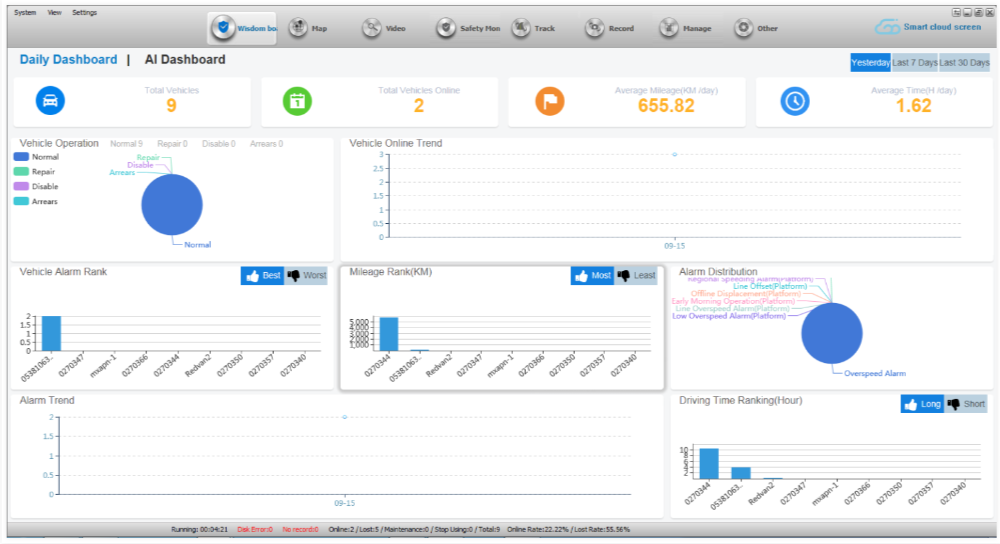Open the Video module icon

click(372, 28)
